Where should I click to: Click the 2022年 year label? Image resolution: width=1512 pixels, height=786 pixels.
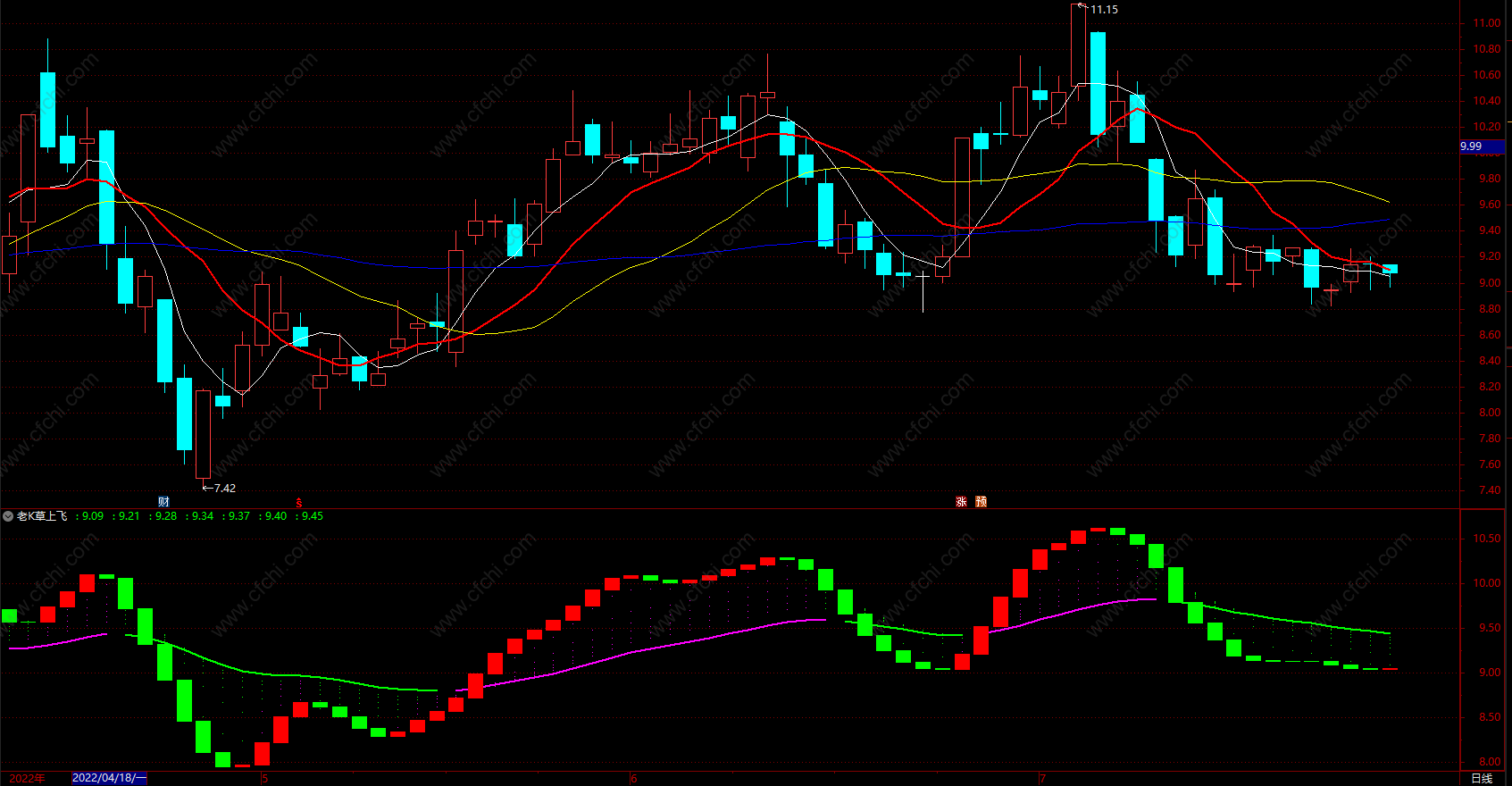27,778
